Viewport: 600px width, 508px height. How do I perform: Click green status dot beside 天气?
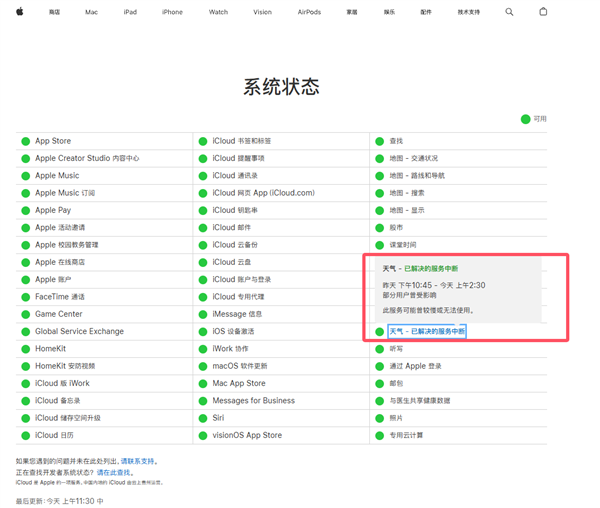pos(380,332)
